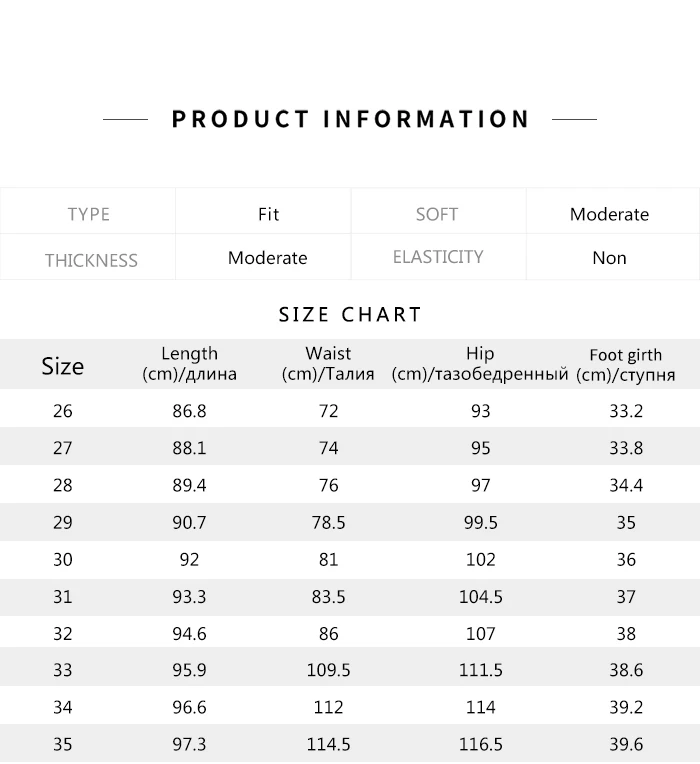Click the Length column header
The height and width of the screenshot is (764, 700).
[x=189, y=364]
